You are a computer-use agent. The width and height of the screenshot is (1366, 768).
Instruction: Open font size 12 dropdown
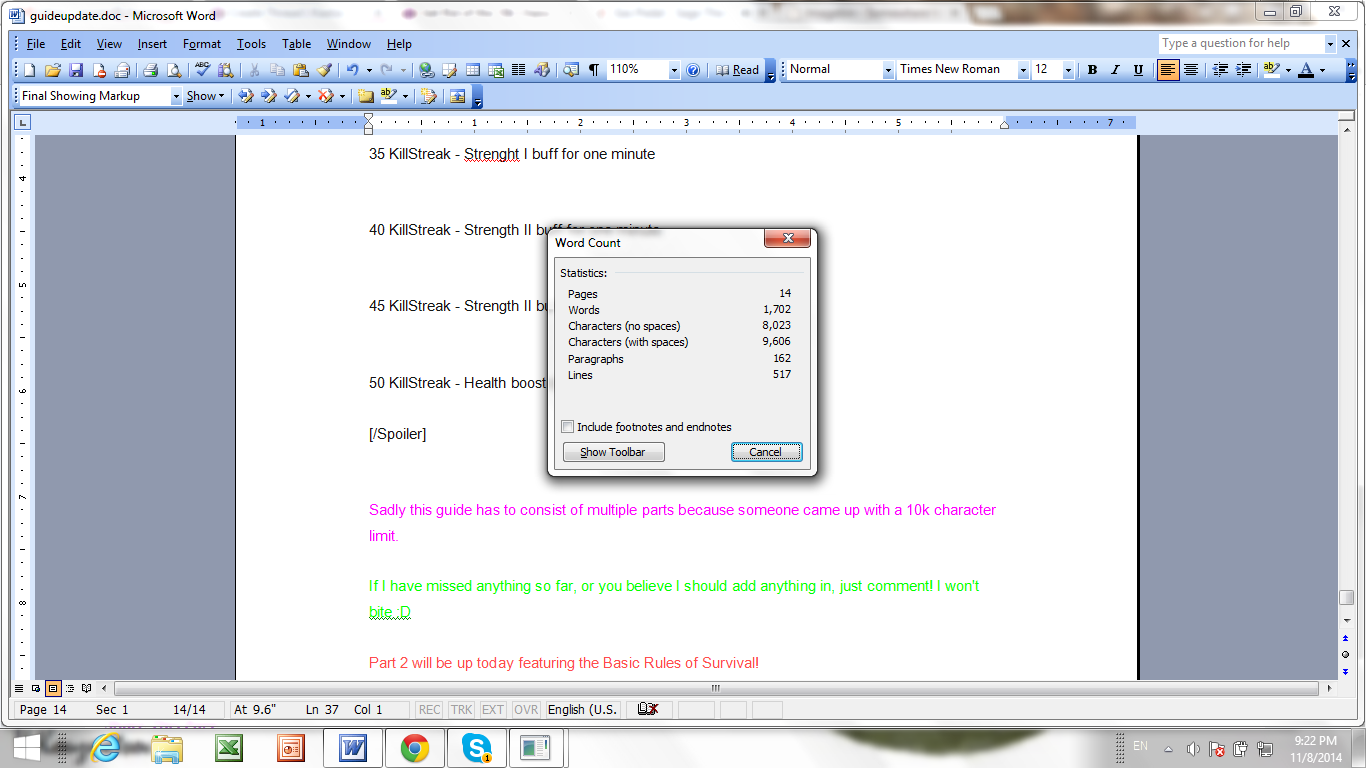click(1068, 70)
